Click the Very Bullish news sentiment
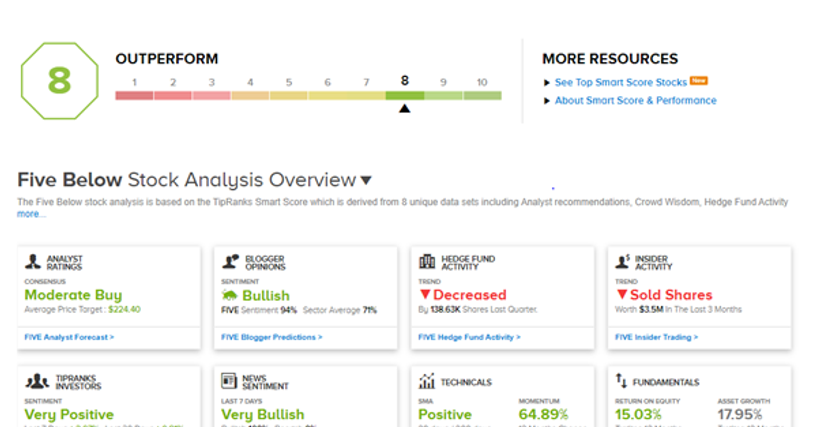This screenshot has height=427, width=820. 263,414
